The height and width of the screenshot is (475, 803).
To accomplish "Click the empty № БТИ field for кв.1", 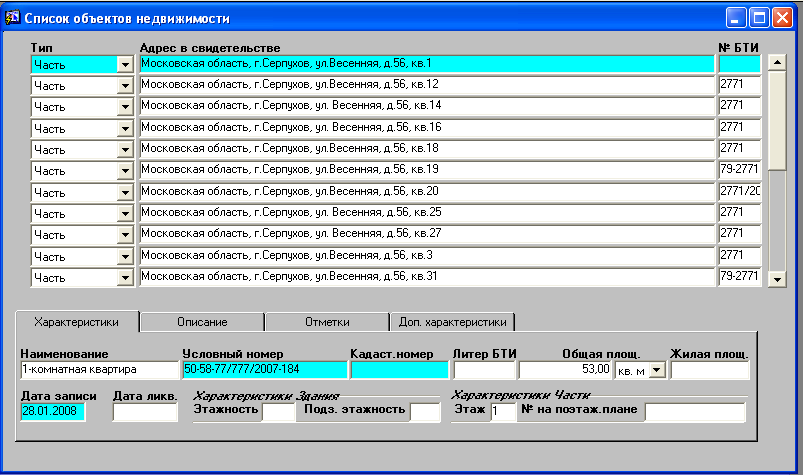I will point(739,63).
